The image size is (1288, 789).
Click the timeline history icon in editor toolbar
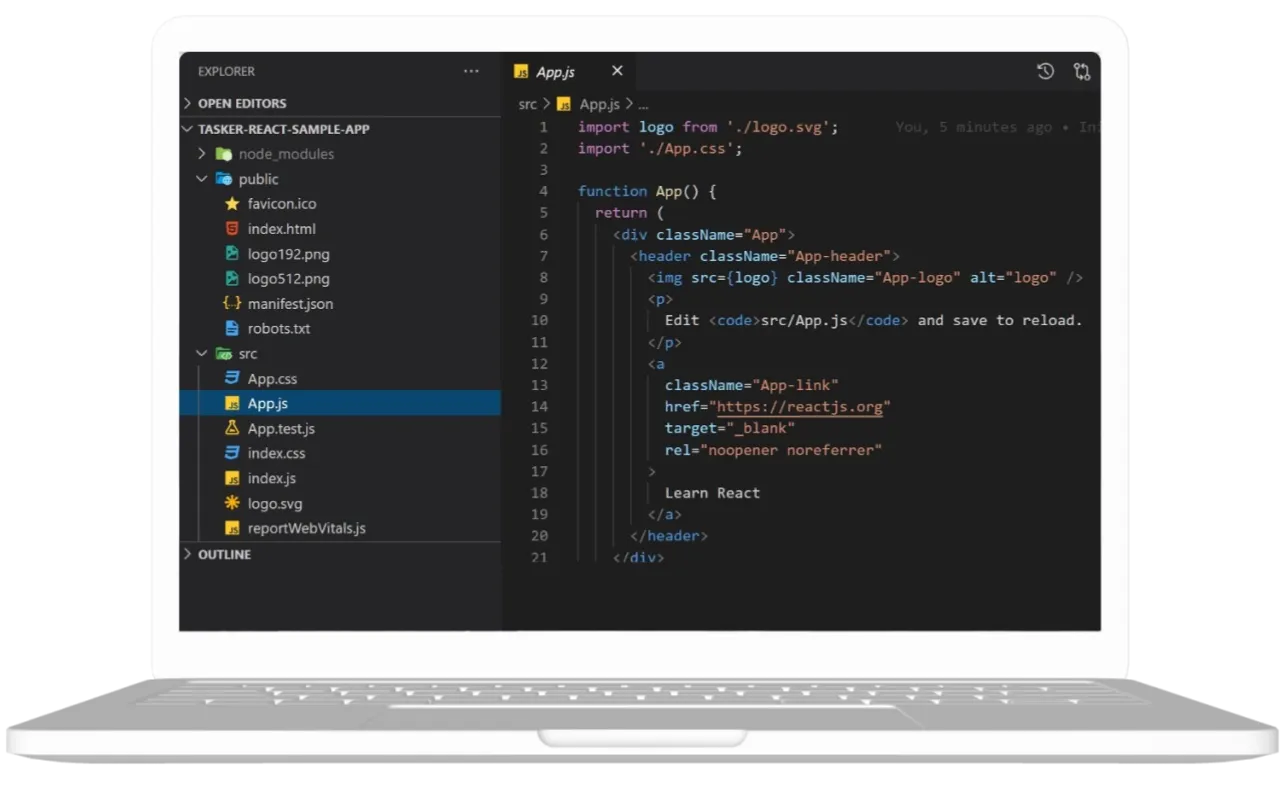[1045, 71]
